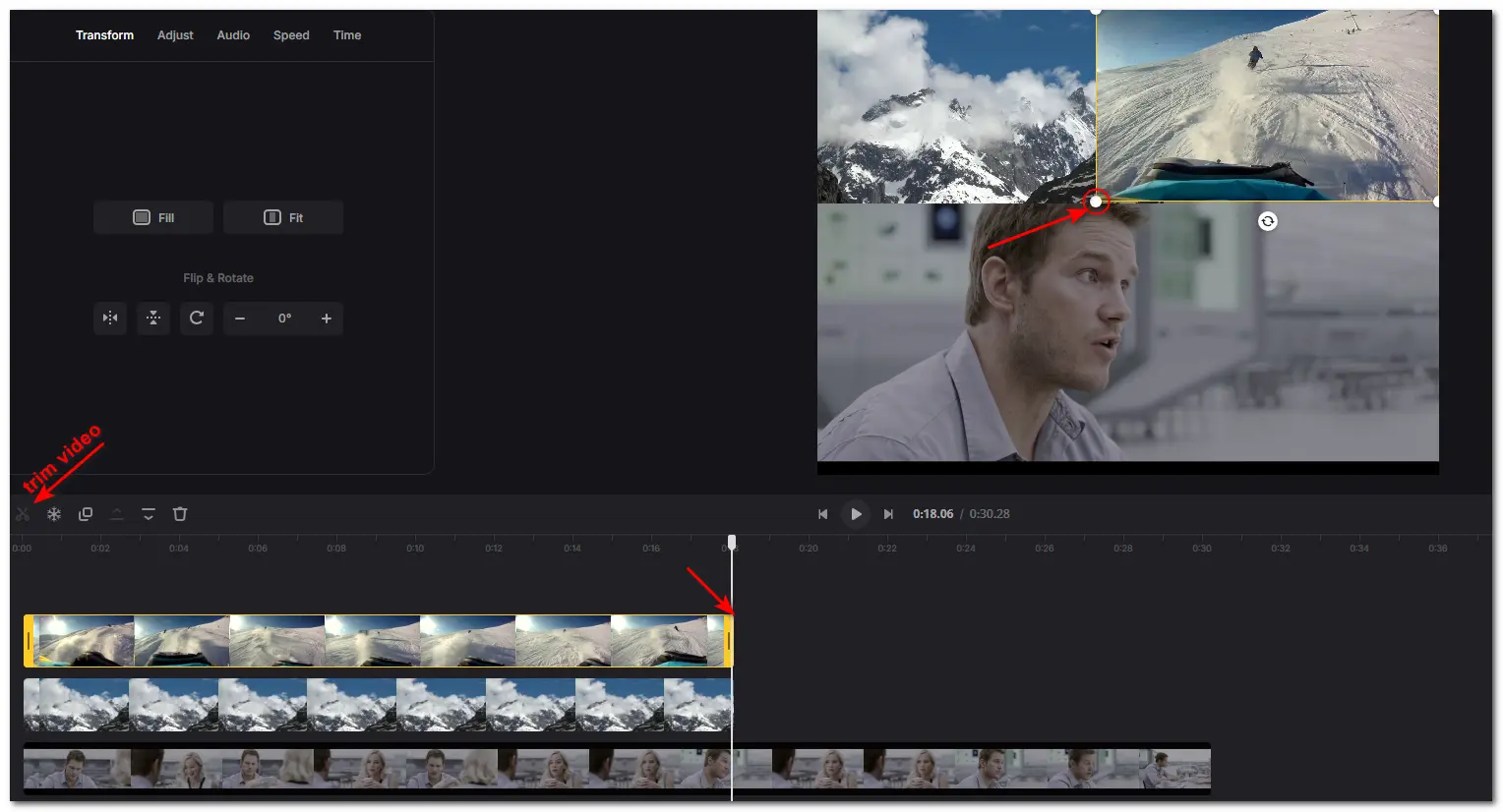Click the Fill button
This screenshot has height=812, width=1503.
(x=153, y=217)
